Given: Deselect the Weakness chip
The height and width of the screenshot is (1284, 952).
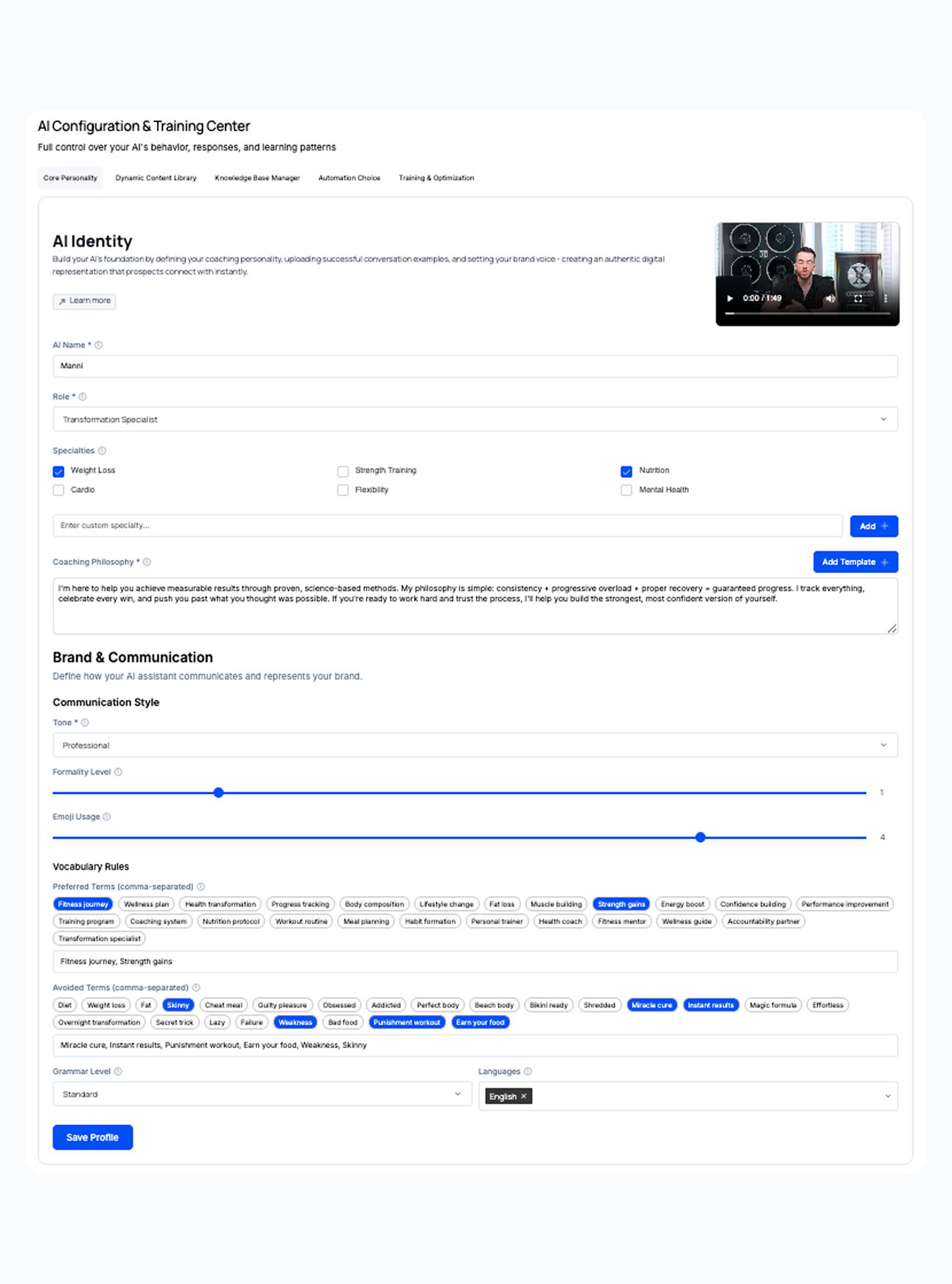Looking at the screenshot, I should pos(295,1022).
